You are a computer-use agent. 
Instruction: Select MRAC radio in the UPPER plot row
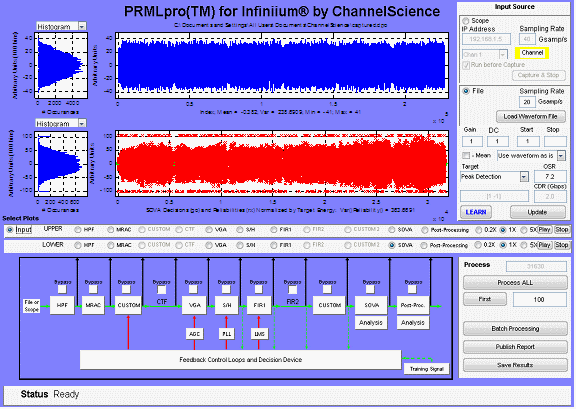coord(110,230)
